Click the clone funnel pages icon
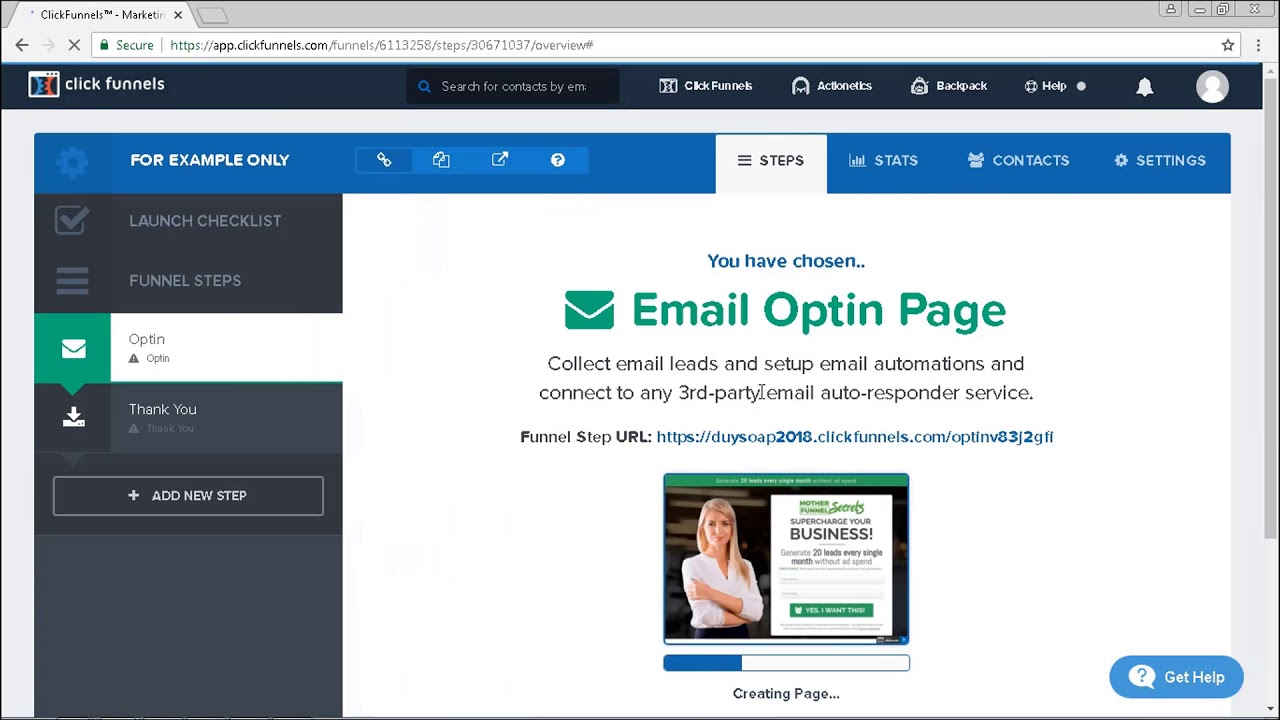This screenshot has width=1280, height=720. point(441,160)
